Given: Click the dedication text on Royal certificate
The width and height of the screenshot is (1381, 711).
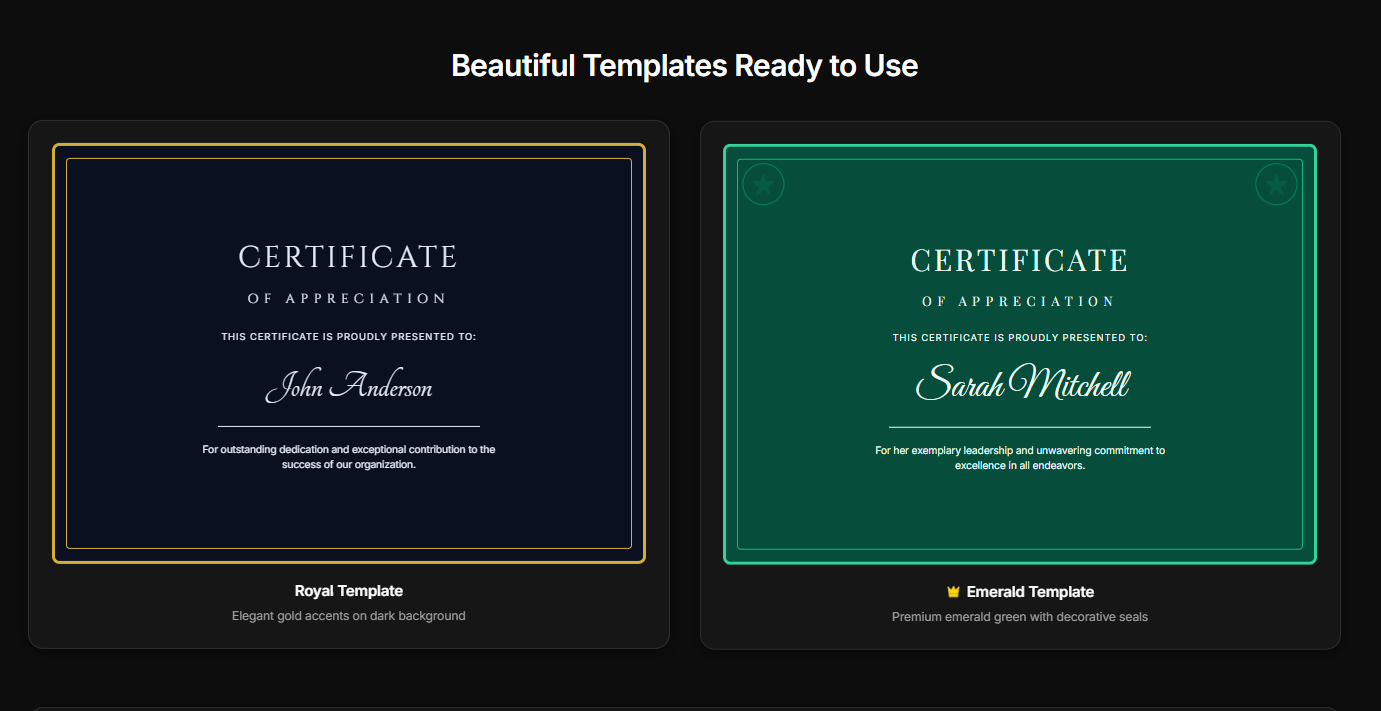Looking at the screenshot, I should click(x=348, y=456).
